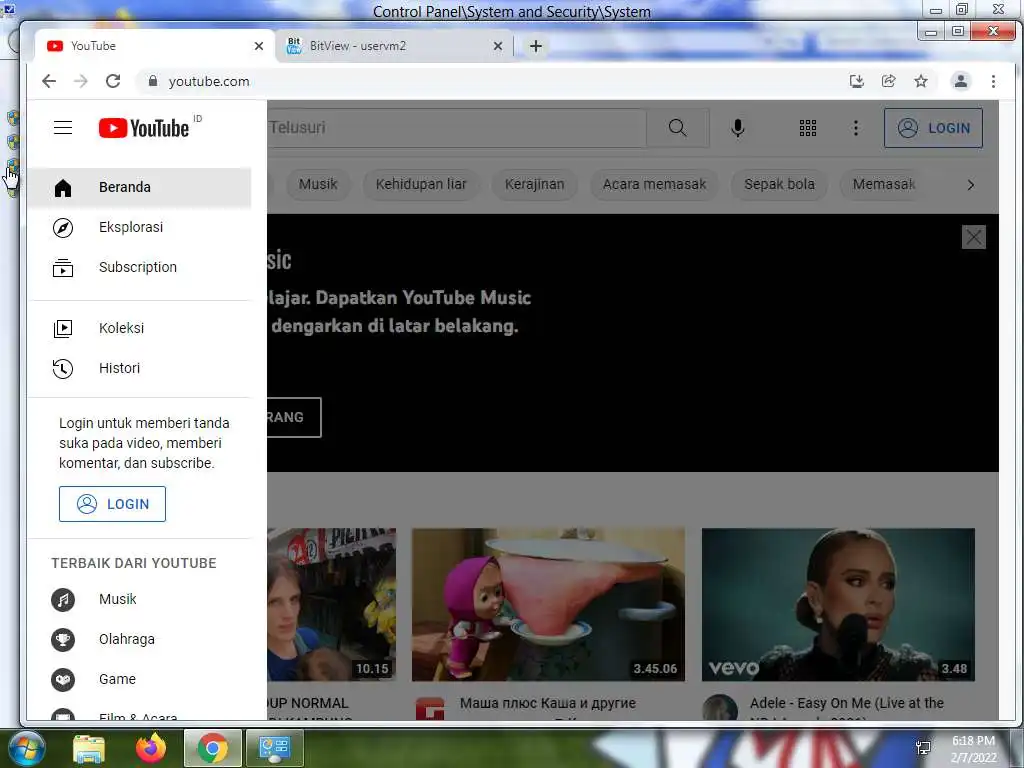
Task: Close the YouTube tab
Action: pos(259,46)
